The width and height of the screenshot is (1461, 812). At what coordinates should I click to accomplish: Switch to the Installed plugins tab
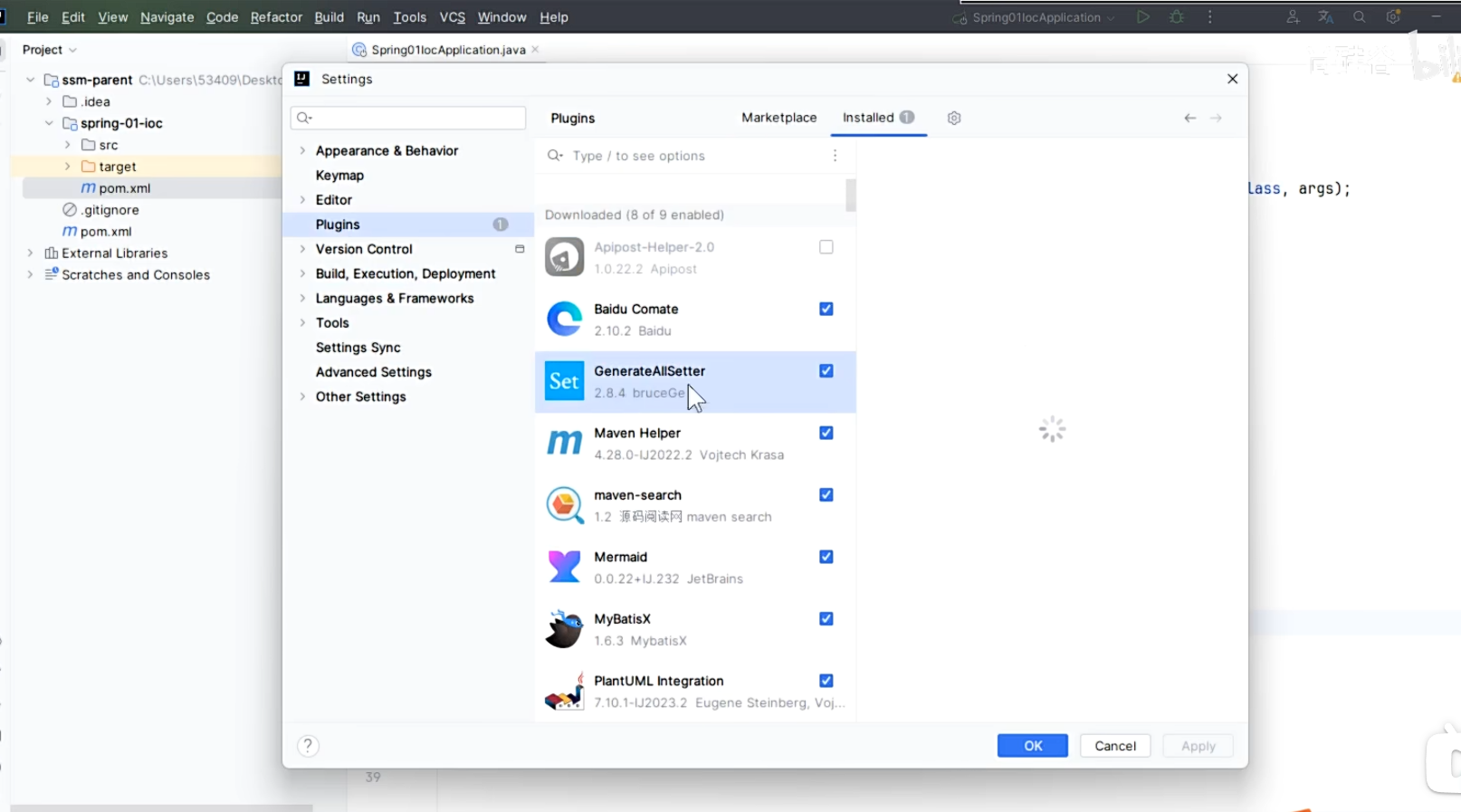click(878, 118)
